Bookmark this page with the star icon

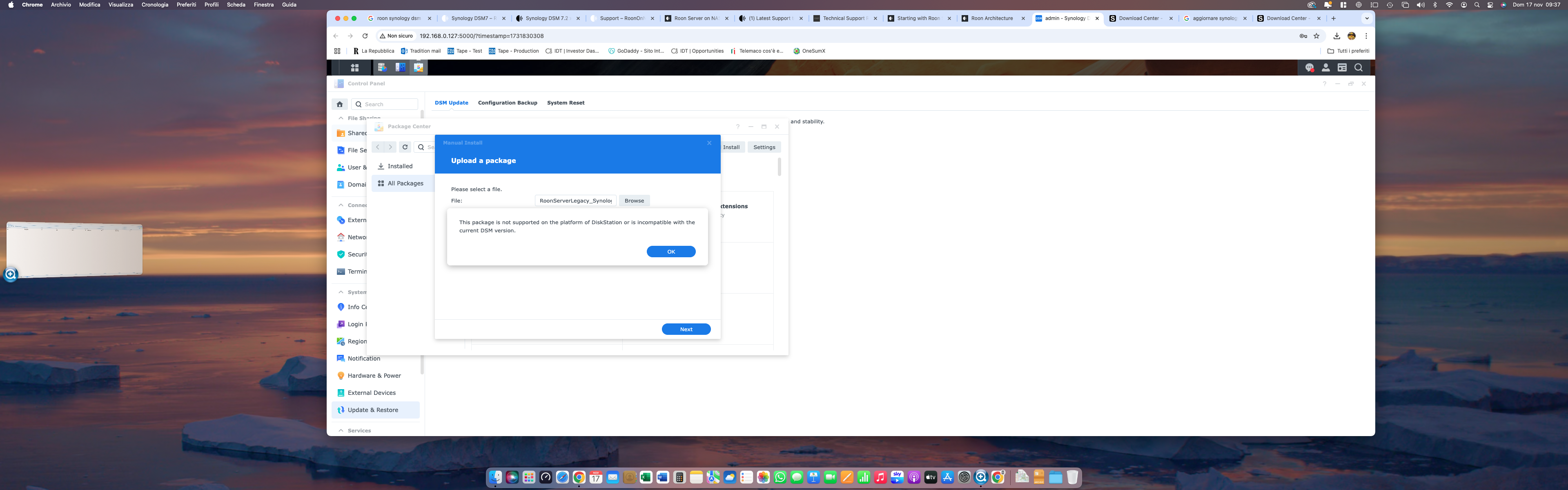tap(1316, 36)
